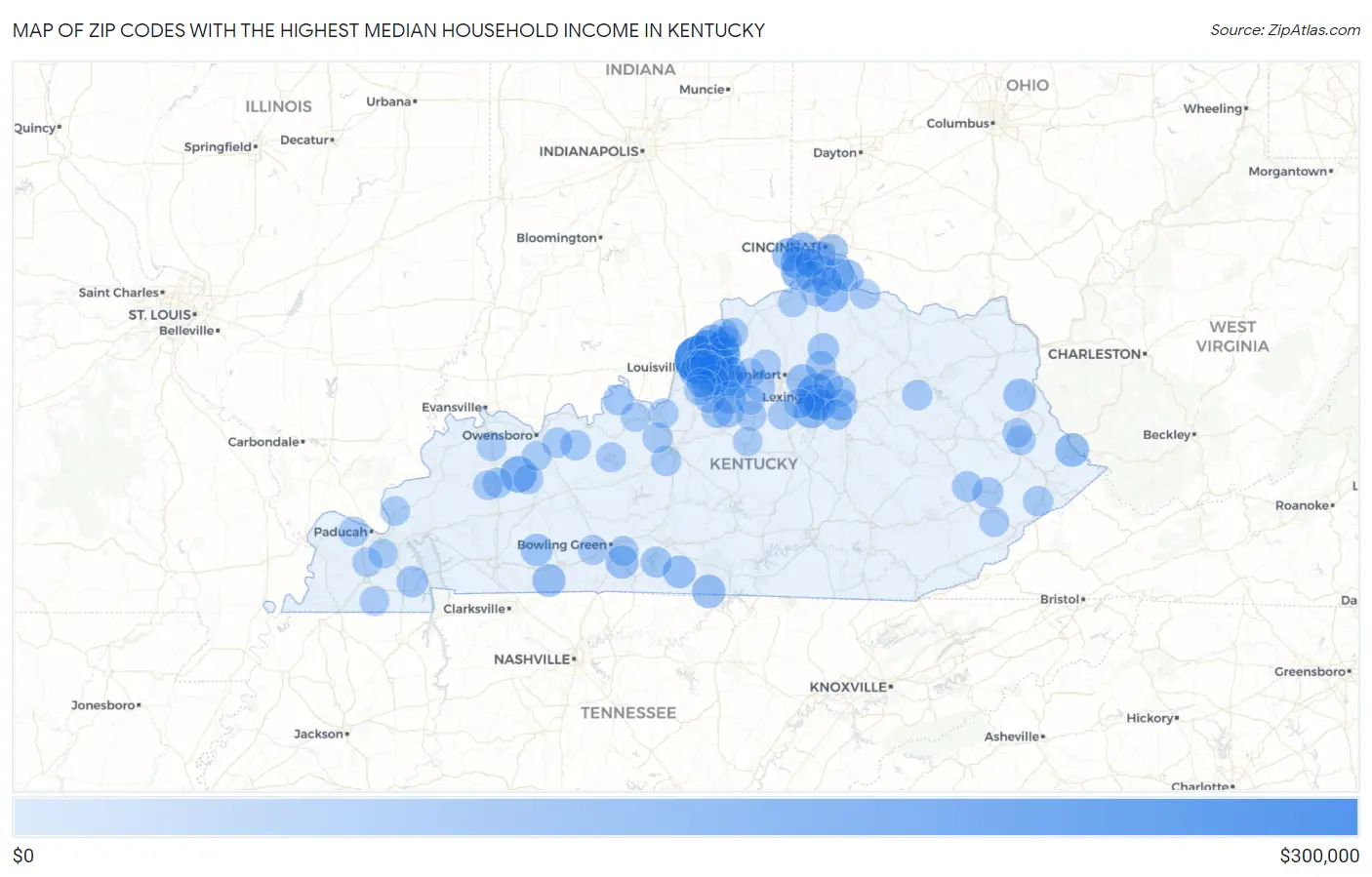The image size is (1372, 877).
Task: Click the $300,000 legend value
Action: pyautogui.click(x=1319, y=856)
